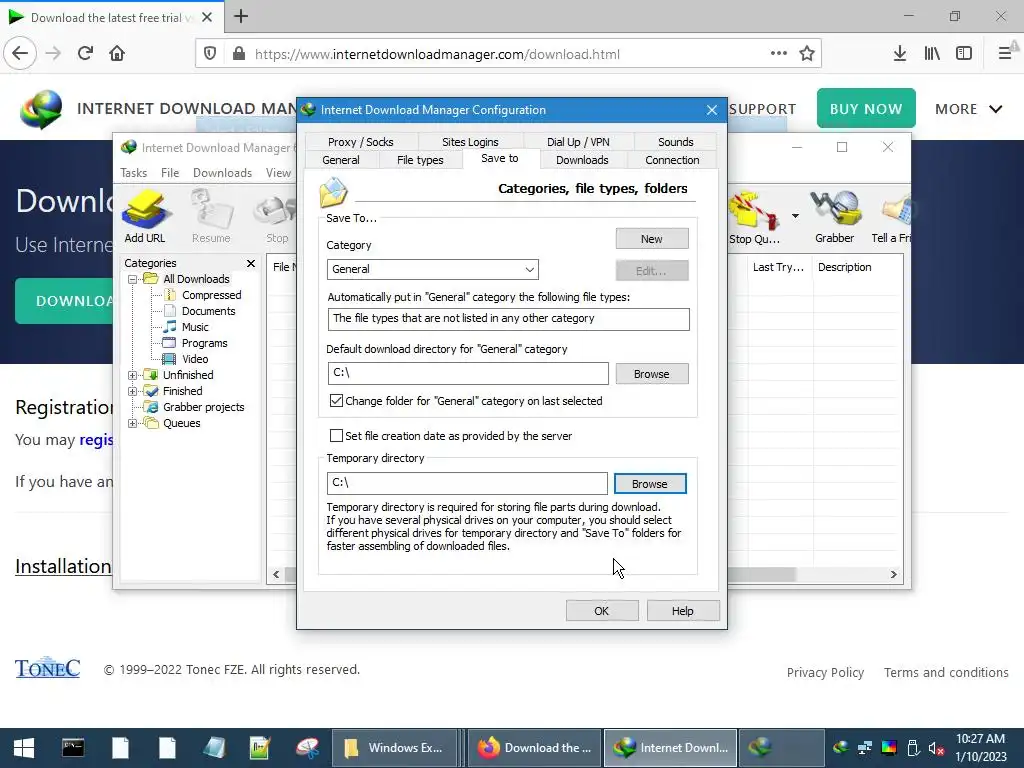Open Category dropdown showing General

tap(432, 269)
